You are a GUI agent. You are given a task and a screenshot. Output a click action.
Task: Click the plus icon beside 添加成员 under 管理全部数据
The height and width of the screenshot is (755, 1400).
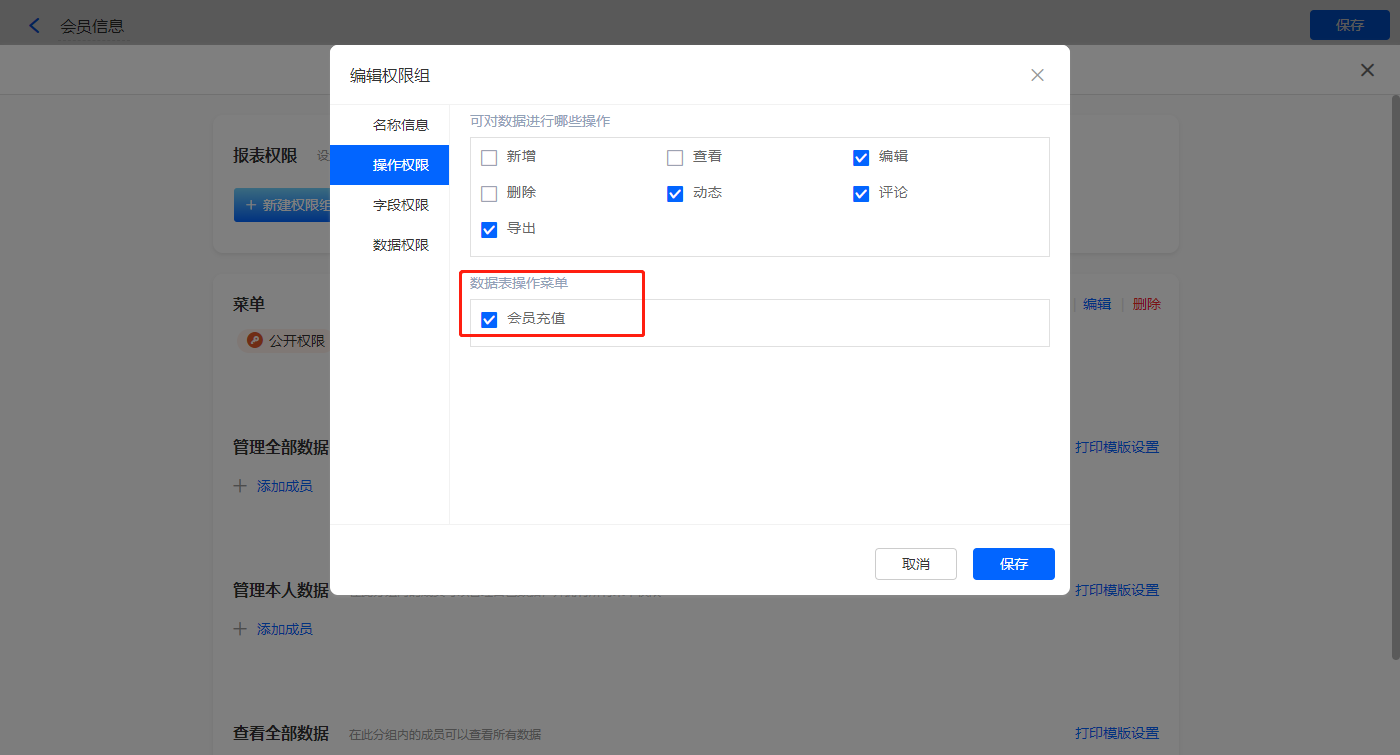coord(240,486)
